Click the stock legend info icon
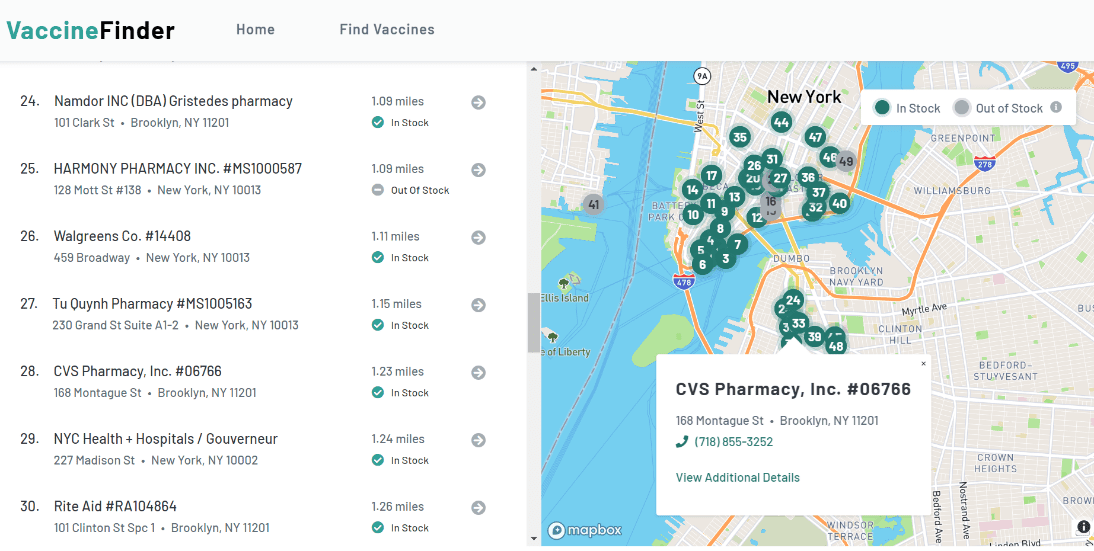 [1056, 107]
